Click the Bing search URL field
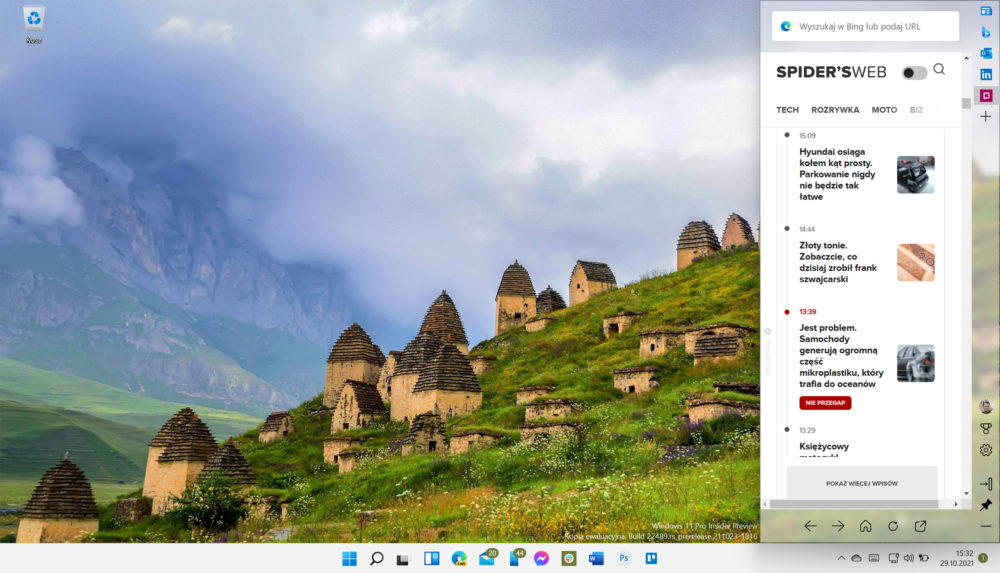 click(x=865, y=27)
